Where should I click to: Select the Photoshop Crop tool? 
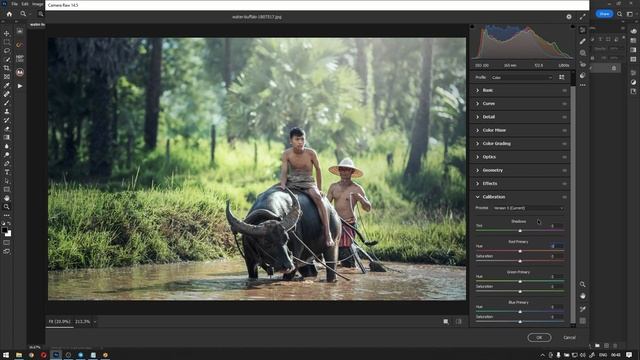click(7, 68)
